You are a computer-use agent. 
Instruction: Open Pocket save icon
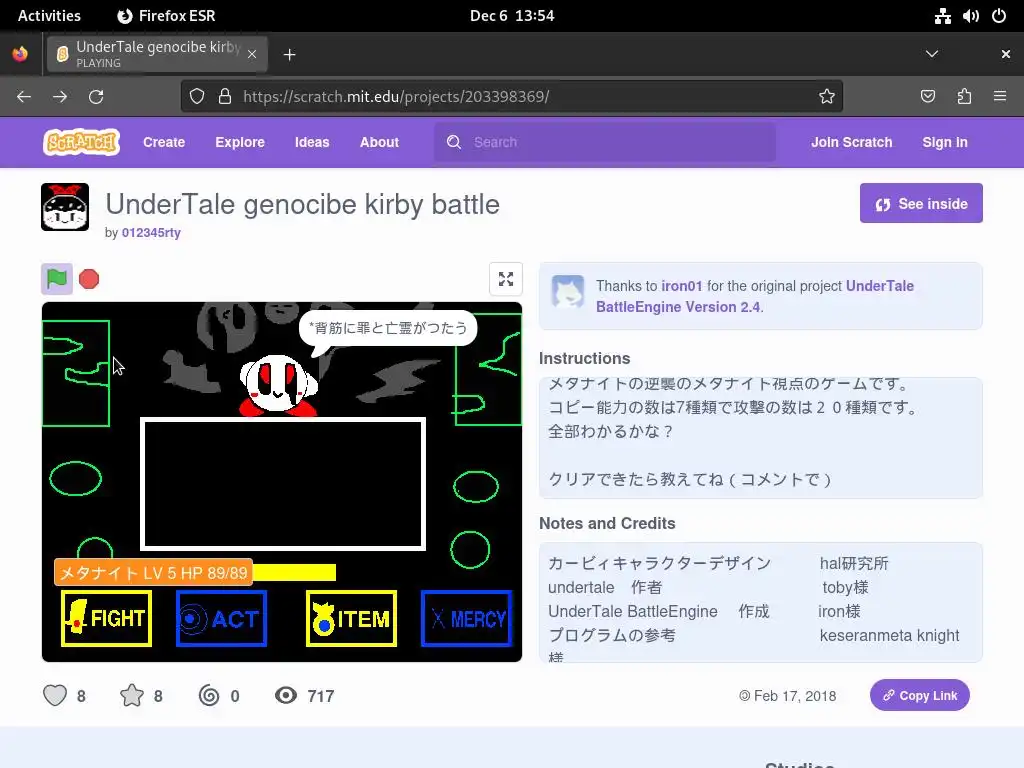[x=927, y=97]
